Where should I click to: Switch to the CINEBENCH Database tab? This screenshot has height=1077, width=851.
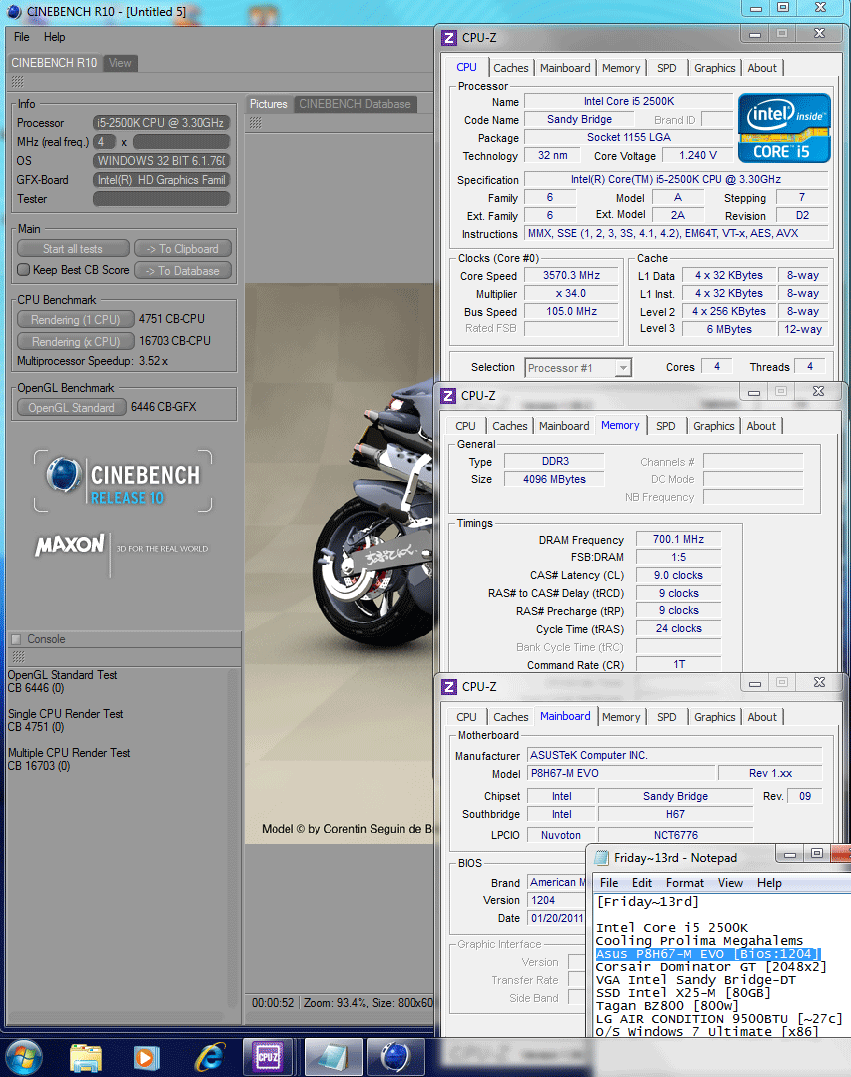point(354,104)
